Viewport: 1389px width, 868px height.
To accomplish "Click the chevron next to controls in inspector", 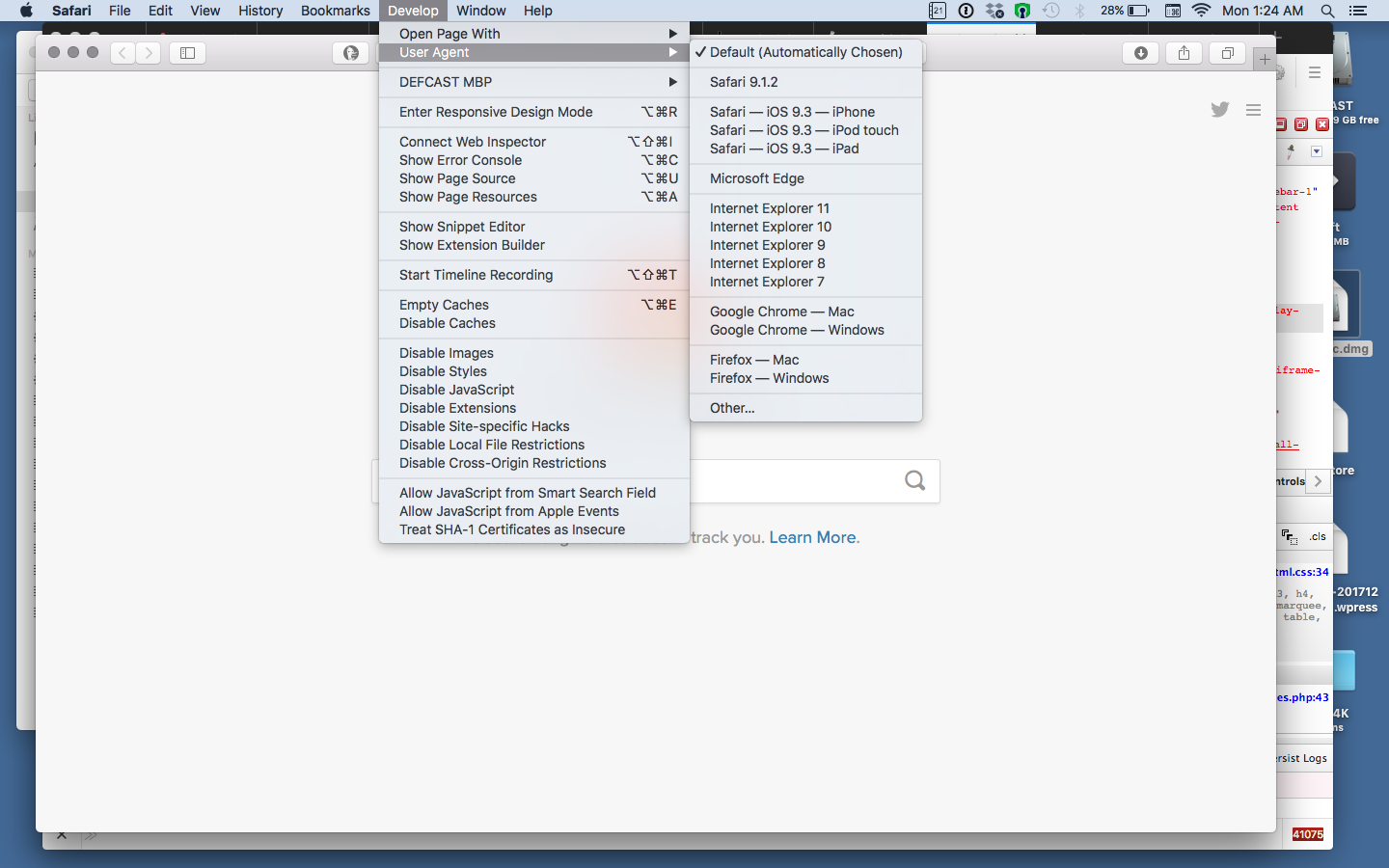I will [1319, 481].
